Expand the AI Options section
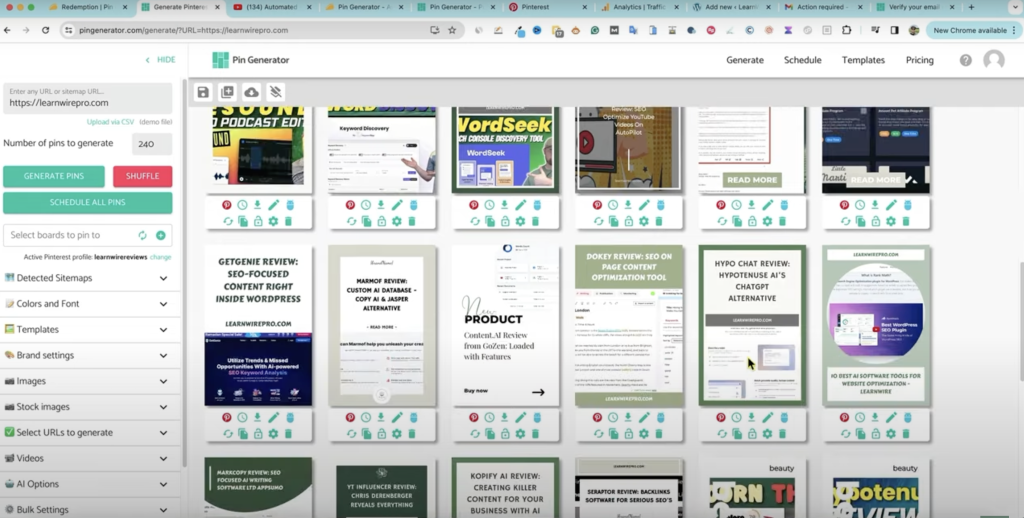Image resolution: width=1024 pixels, height=518 pixels. pos(88,484)
